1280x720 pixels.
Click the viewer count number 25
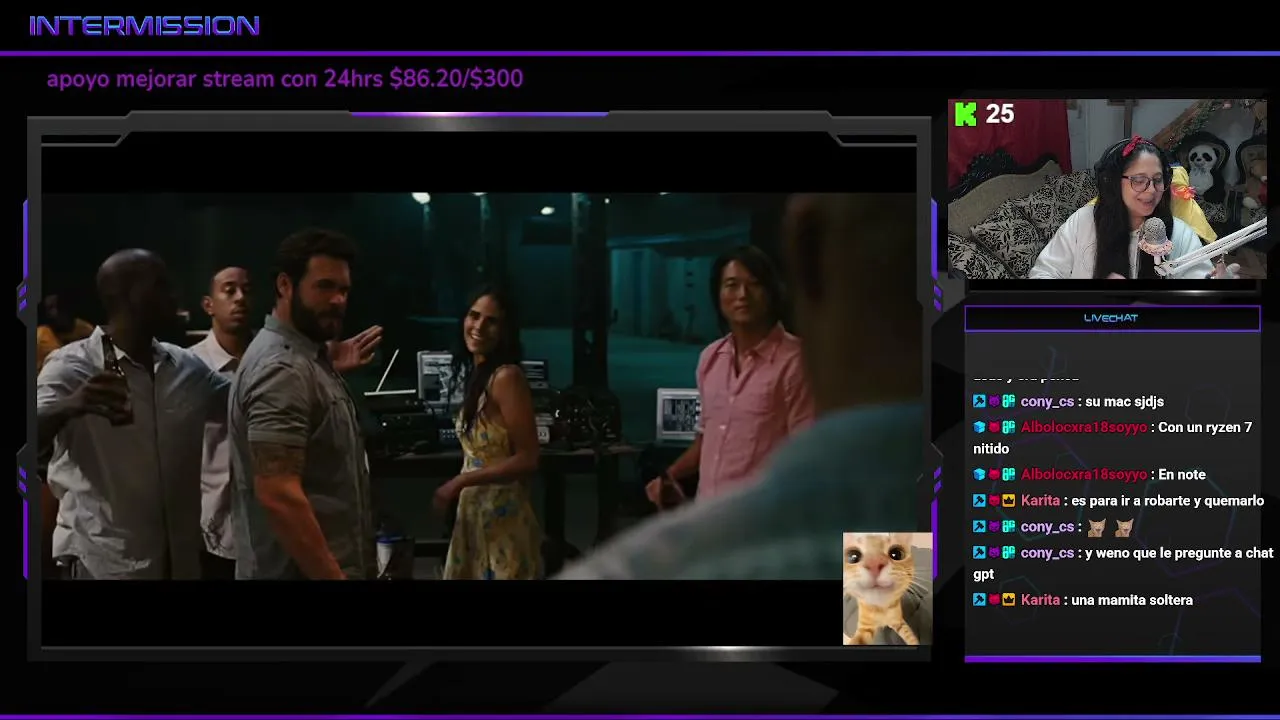coord(1000,114)
